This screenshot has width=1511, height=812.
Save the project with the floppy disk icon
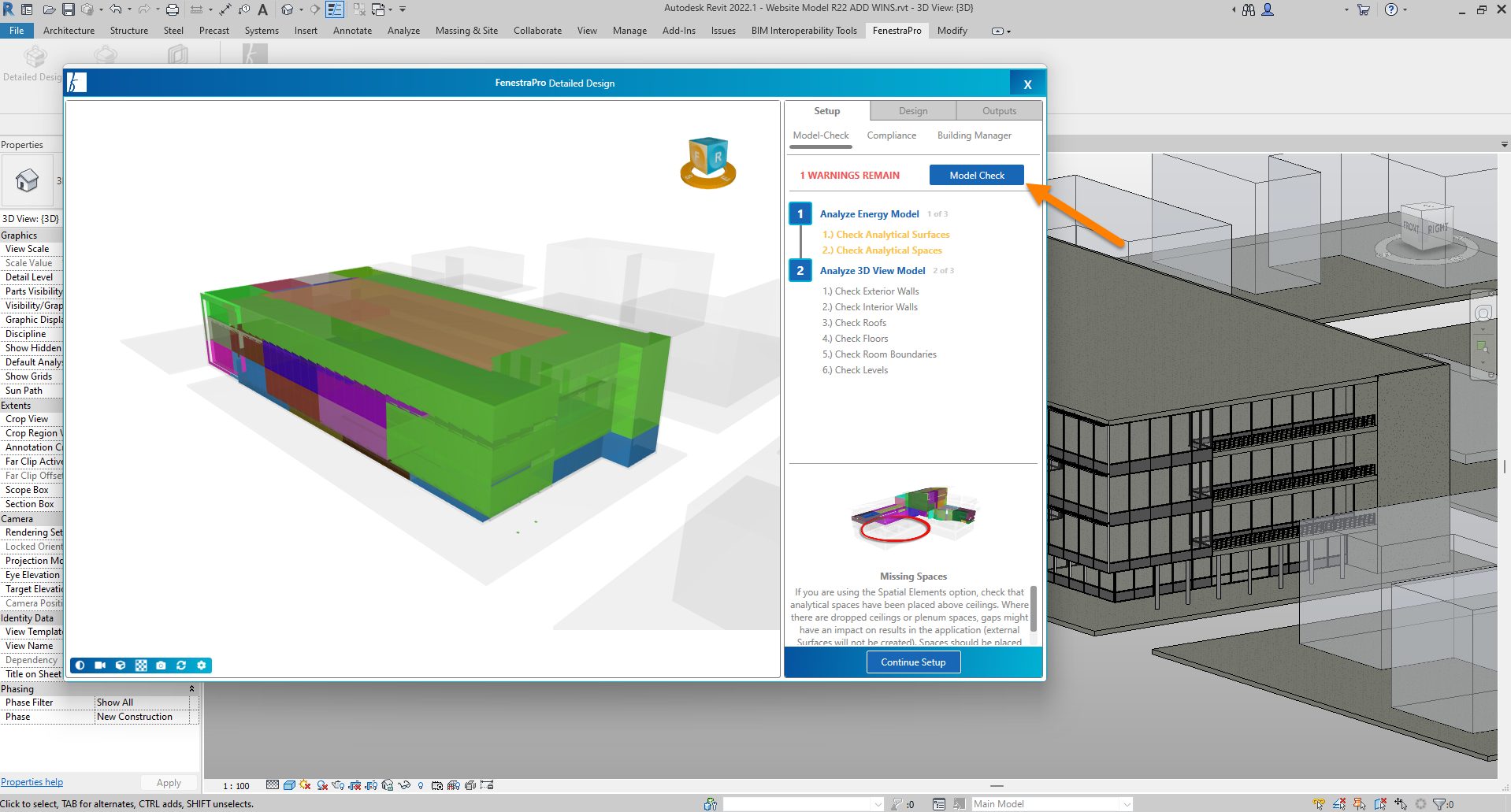[x=69, y=9]
